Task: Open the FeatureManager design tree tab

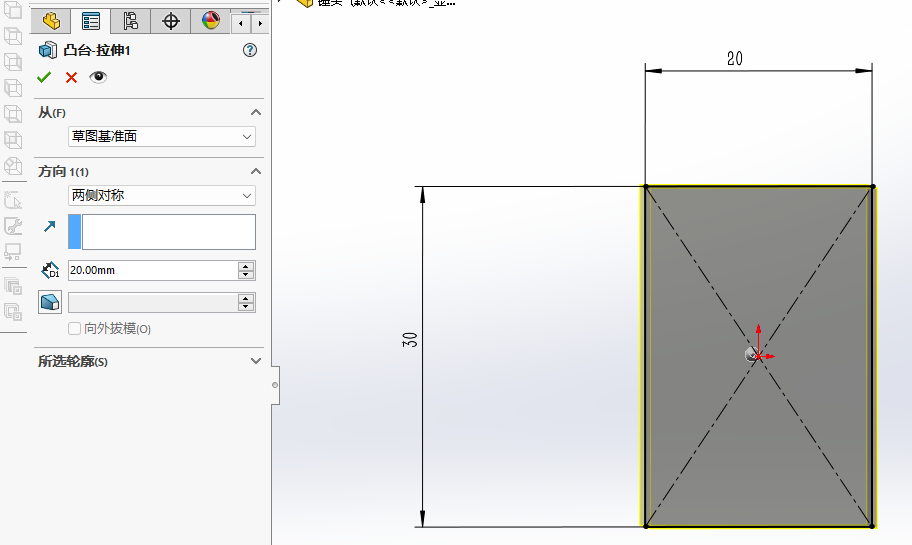Action: click(51, 22)
